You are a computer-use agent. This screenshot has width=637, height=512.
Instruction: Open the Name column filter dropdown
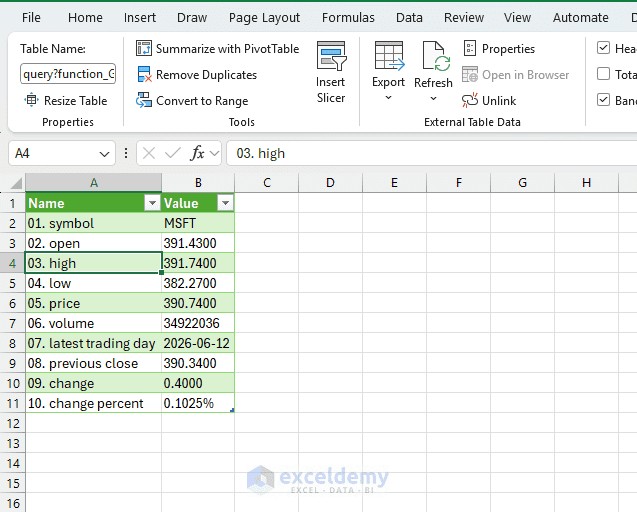152,203
